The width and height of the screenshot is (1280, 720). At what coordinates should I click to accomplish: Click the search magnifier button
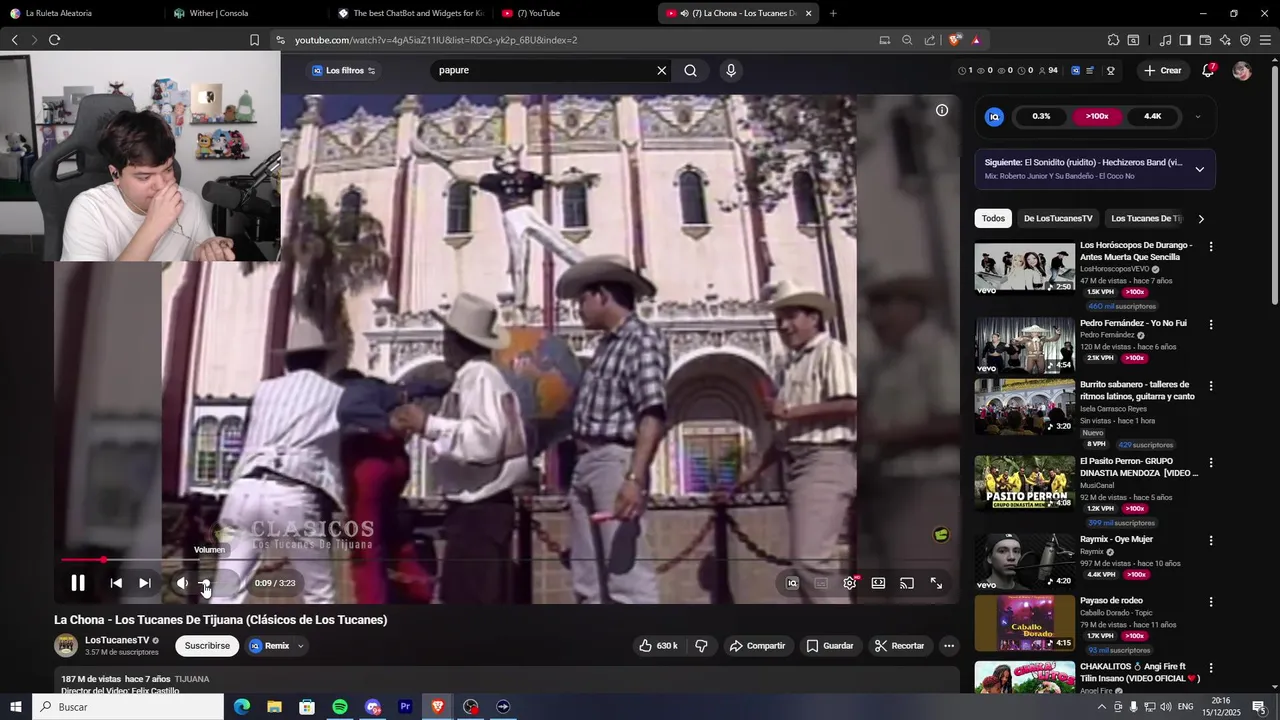pyautogui.click(x=690, y=71)
